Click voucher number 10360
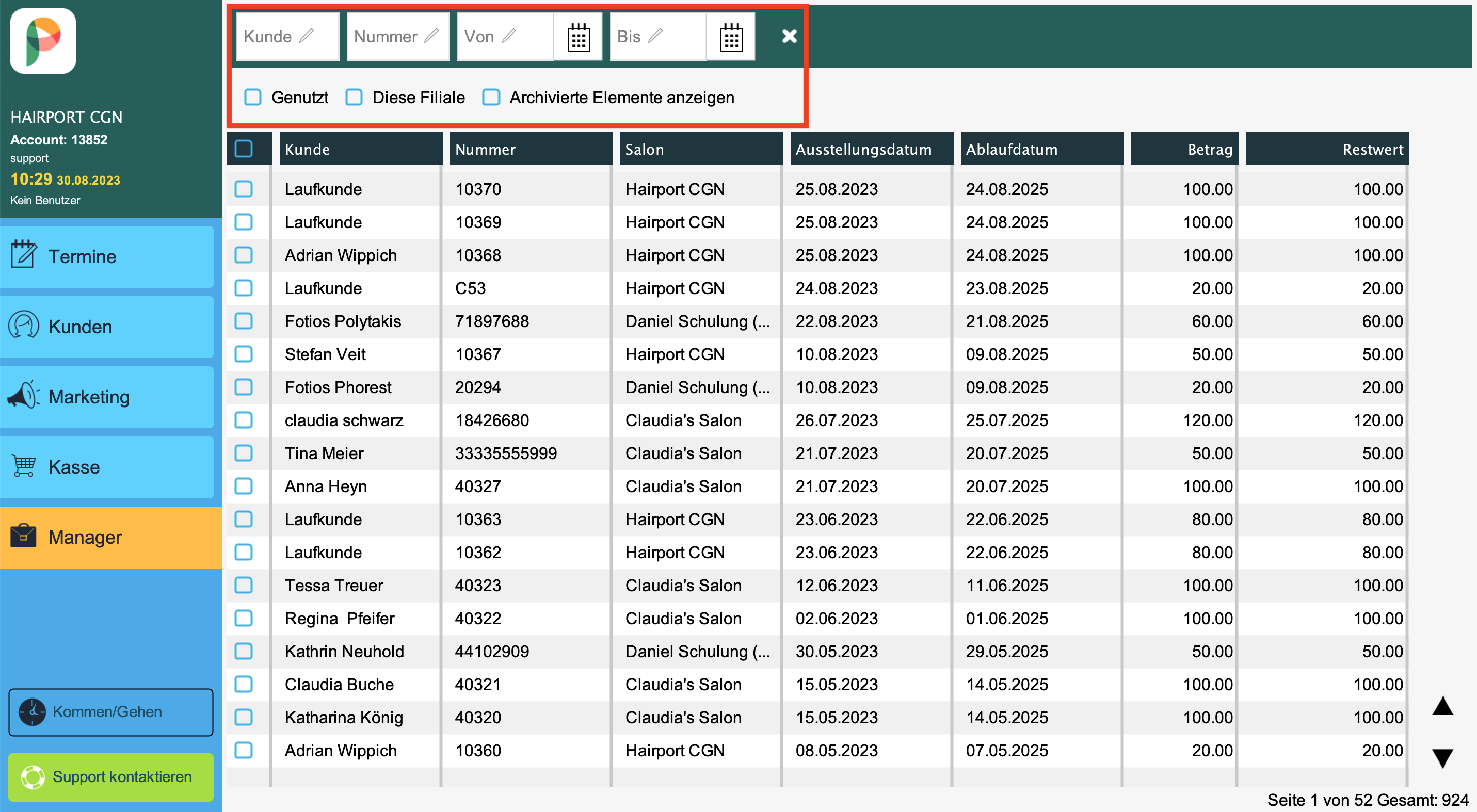Image resolution: width=1477 pixels, height=812 pixels. [x=478, y=750]
